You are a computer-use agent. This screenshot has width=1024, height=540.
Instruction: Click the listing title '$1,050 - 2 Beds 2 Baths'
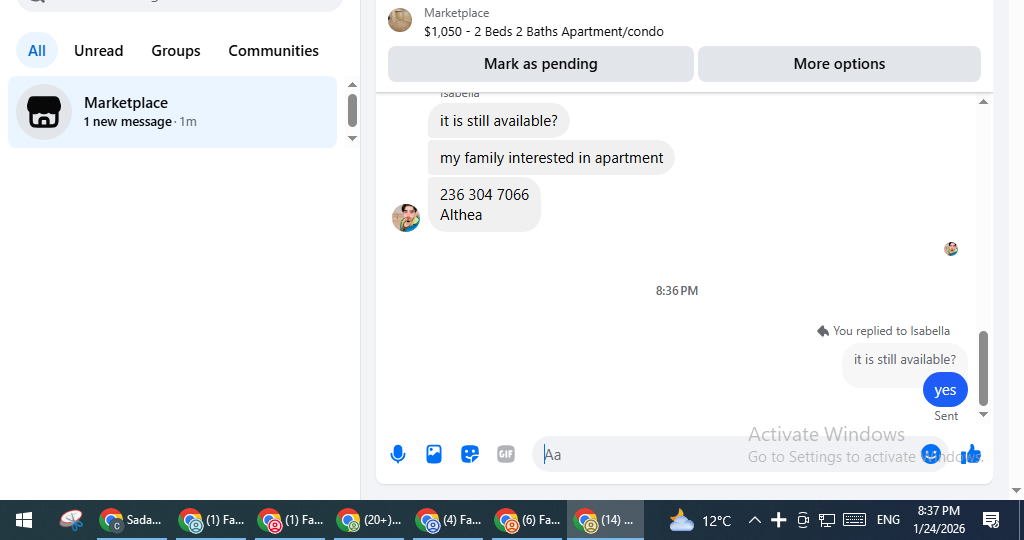543,31
